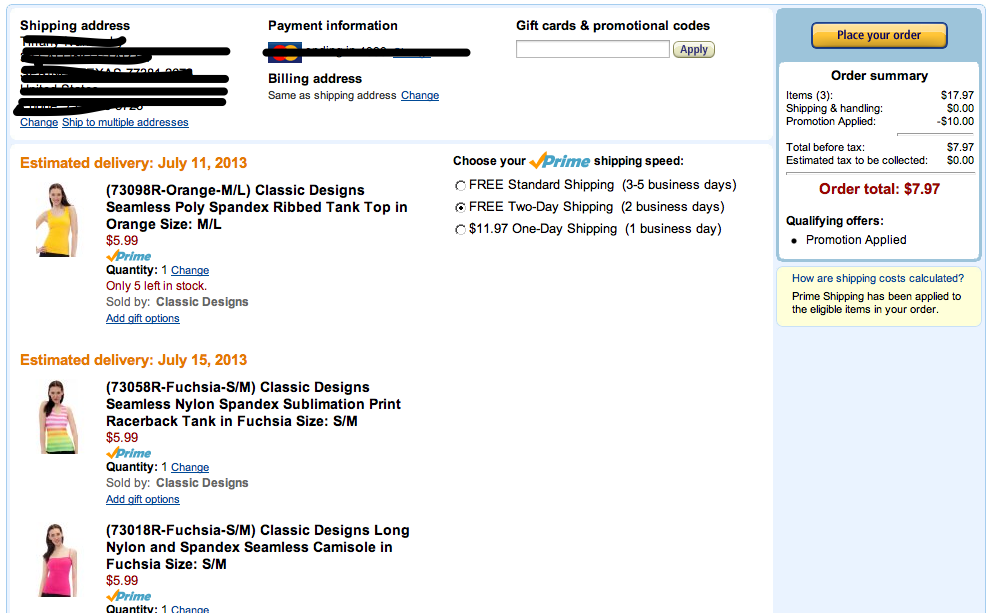Click the Prime logo in the shipping speed heading
The width and height of the screenshot is (1001, 613).
tap(560, 160)
